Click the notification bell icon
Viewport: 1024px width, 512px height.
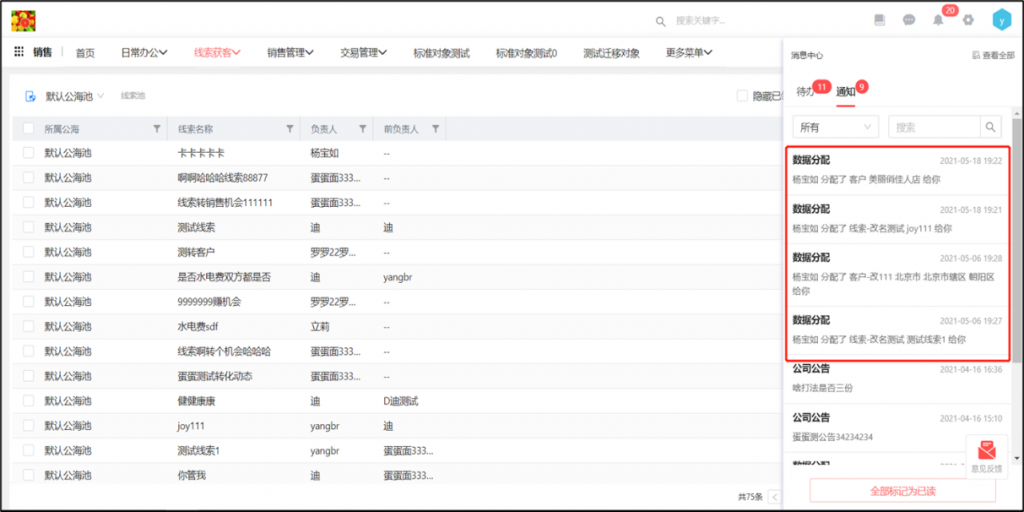[x=938, y=20]
